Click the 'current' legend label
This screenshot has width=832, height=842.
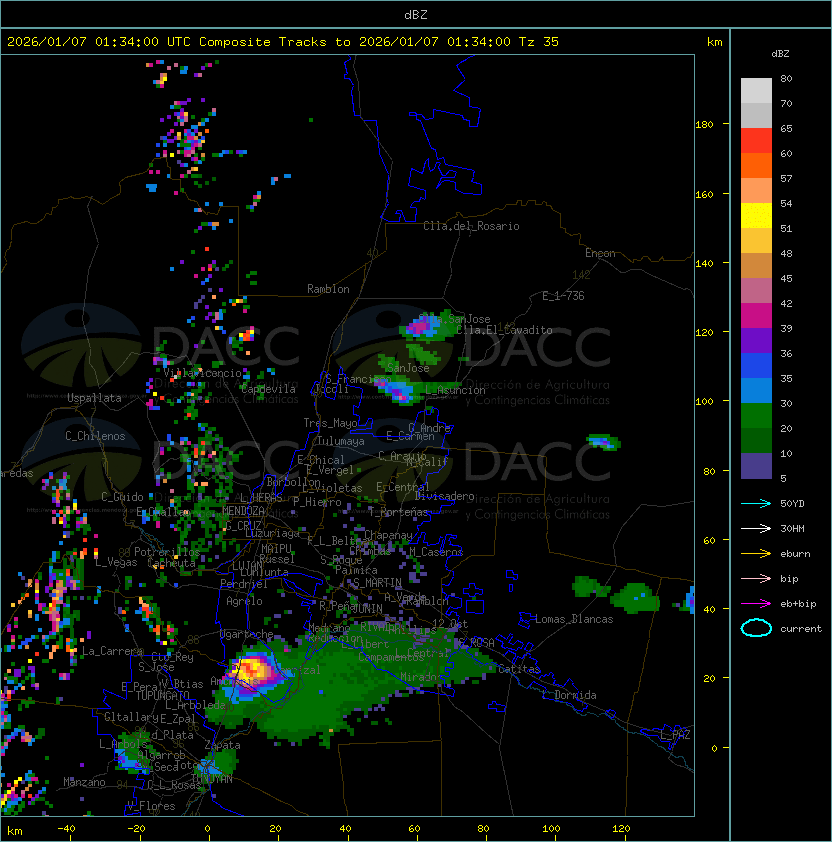coord(801,629)
